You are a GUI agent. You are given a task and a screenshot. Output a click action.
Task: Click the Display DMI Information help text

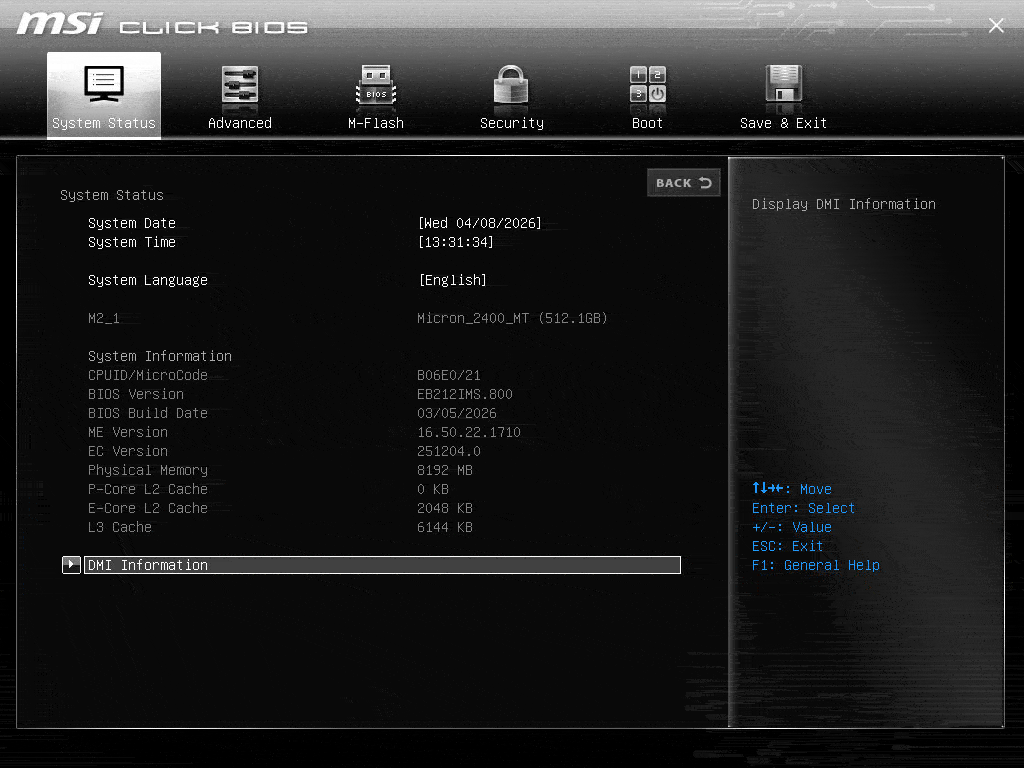[x=844, y=204]
